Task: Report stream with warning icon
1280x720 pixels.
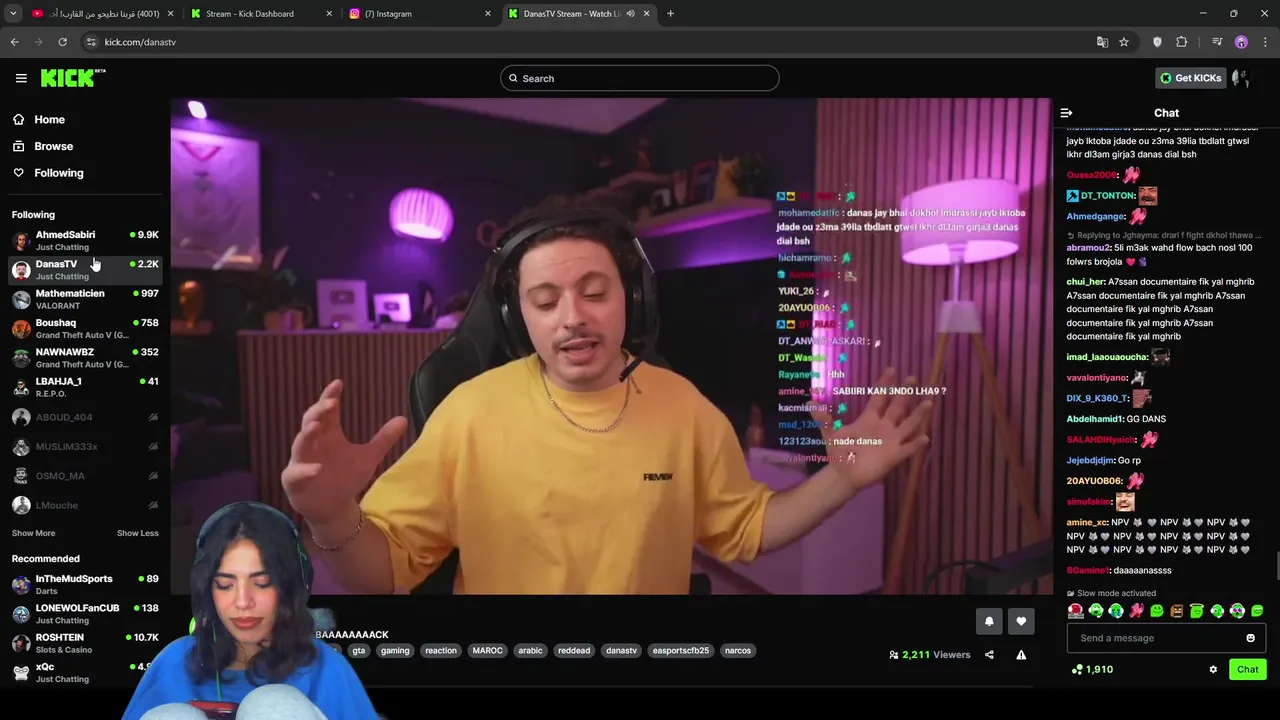Action: pyautogui.click(x=1021, y=655)
